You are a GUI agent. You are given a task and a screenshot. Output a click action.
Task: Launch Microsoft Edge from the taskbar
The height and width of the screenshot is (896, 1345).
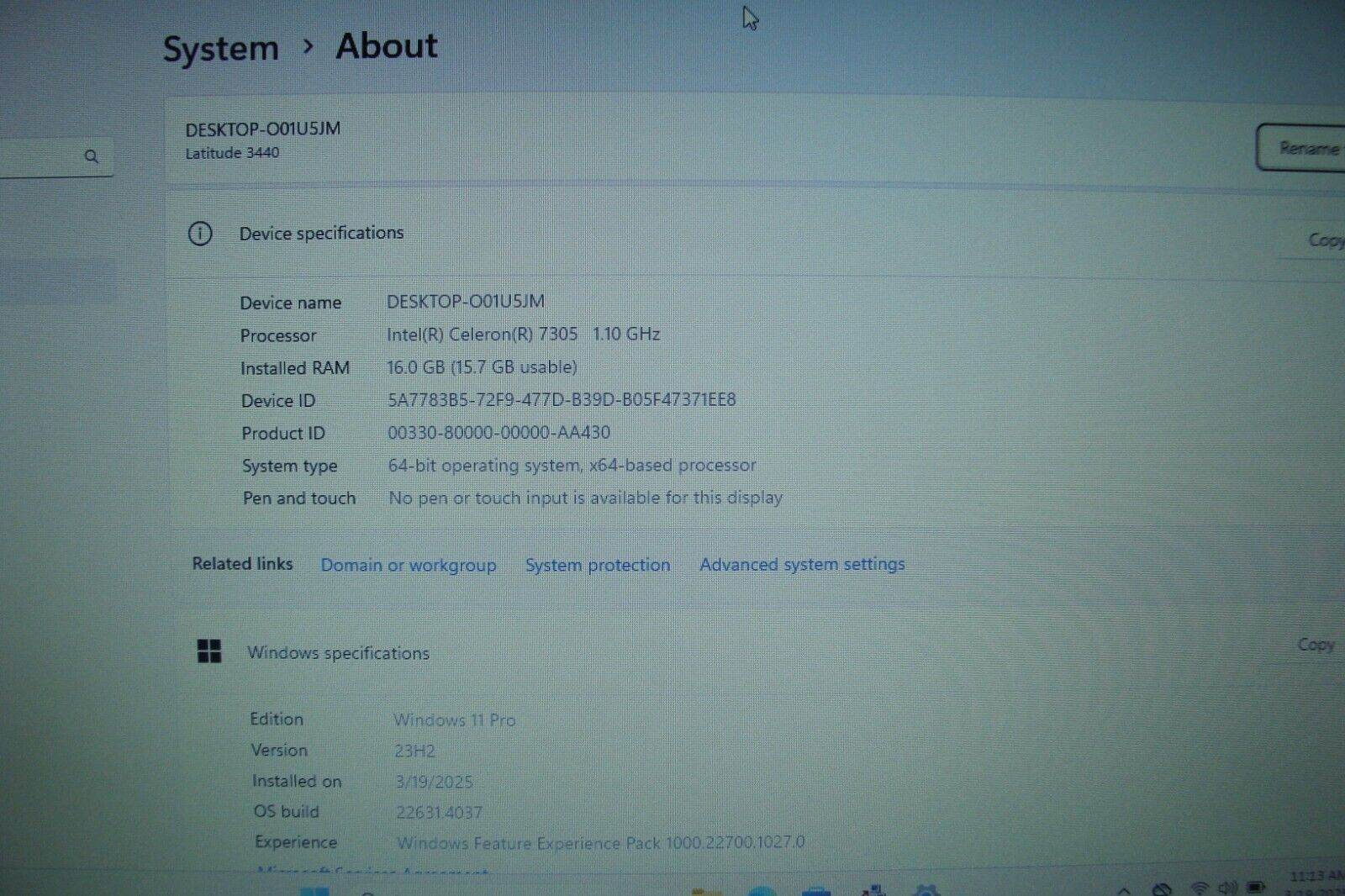pyautogui.click(x=762, y=891)
